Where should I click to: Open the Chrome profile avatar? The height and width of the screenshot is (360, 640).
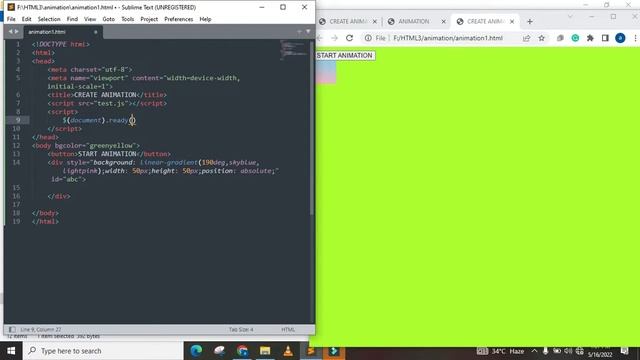coord(620,38)
